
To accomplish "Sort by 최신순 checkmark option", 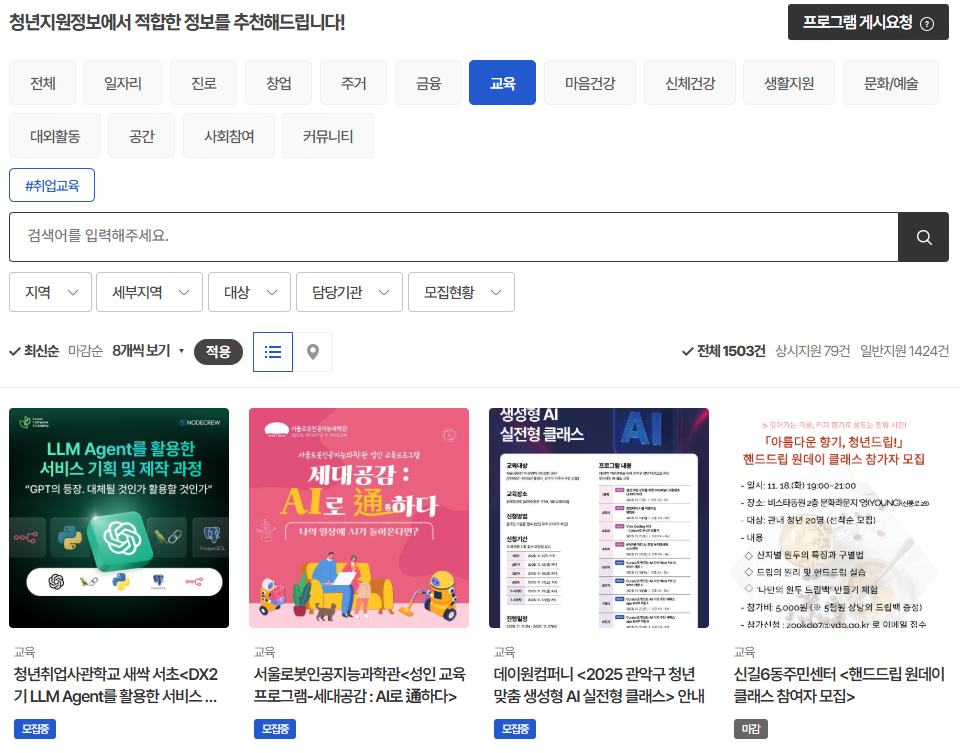I will (x=34, y=351).
